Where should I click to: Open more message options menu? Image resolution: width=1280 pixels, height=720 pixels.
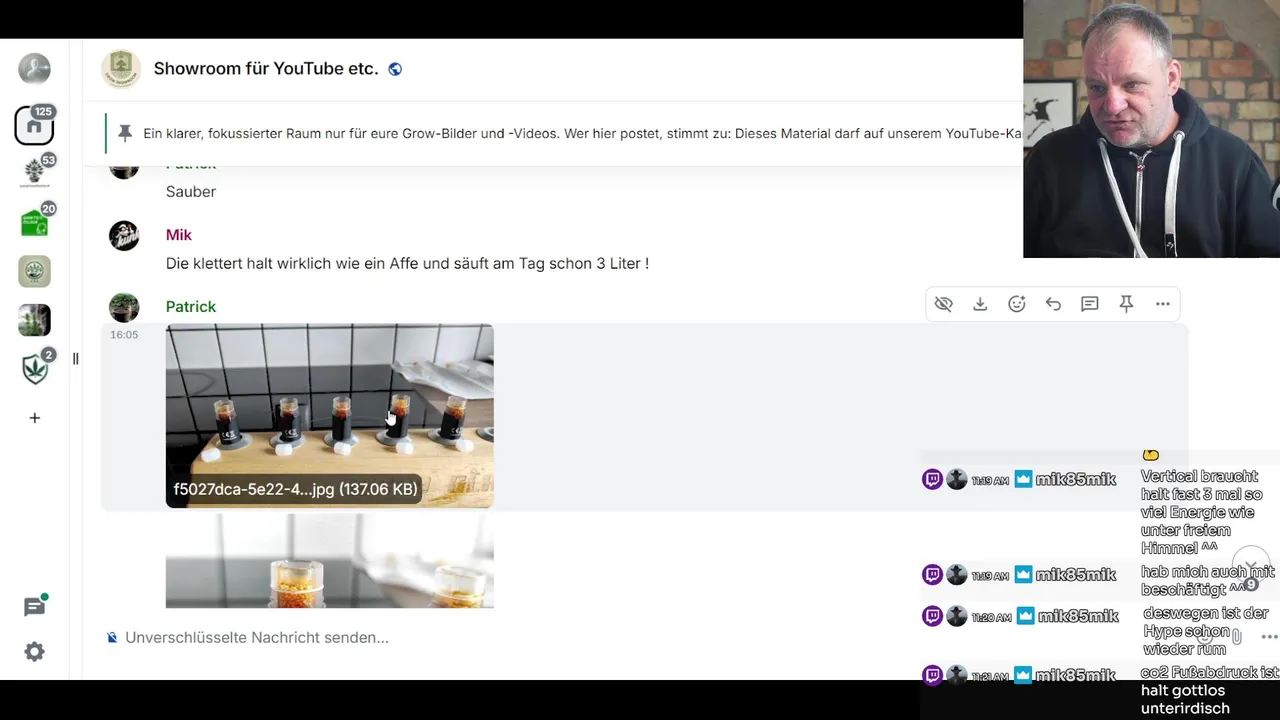click(x=1162, y=304)
